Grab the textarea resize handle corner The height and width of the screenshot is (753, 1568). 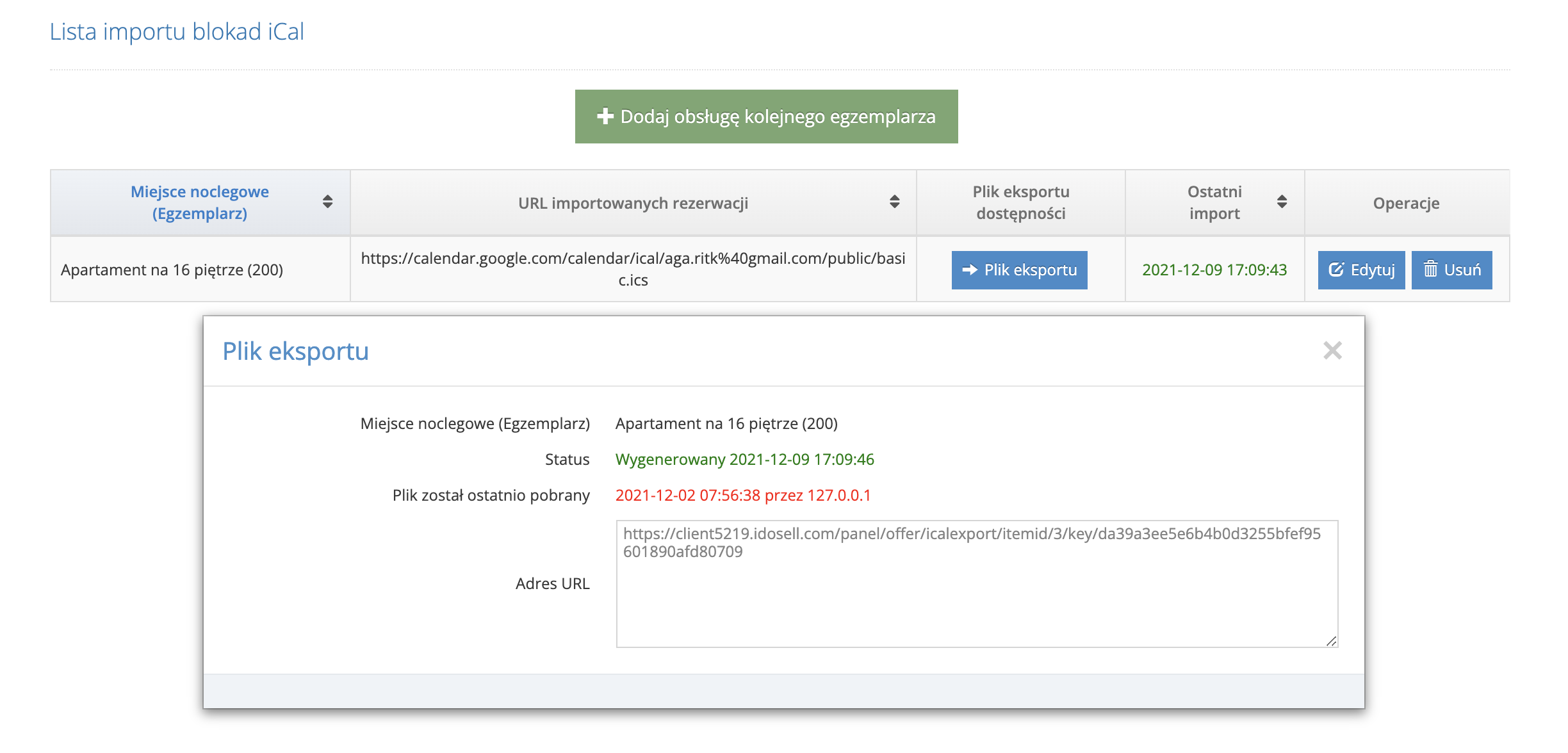1331,641
